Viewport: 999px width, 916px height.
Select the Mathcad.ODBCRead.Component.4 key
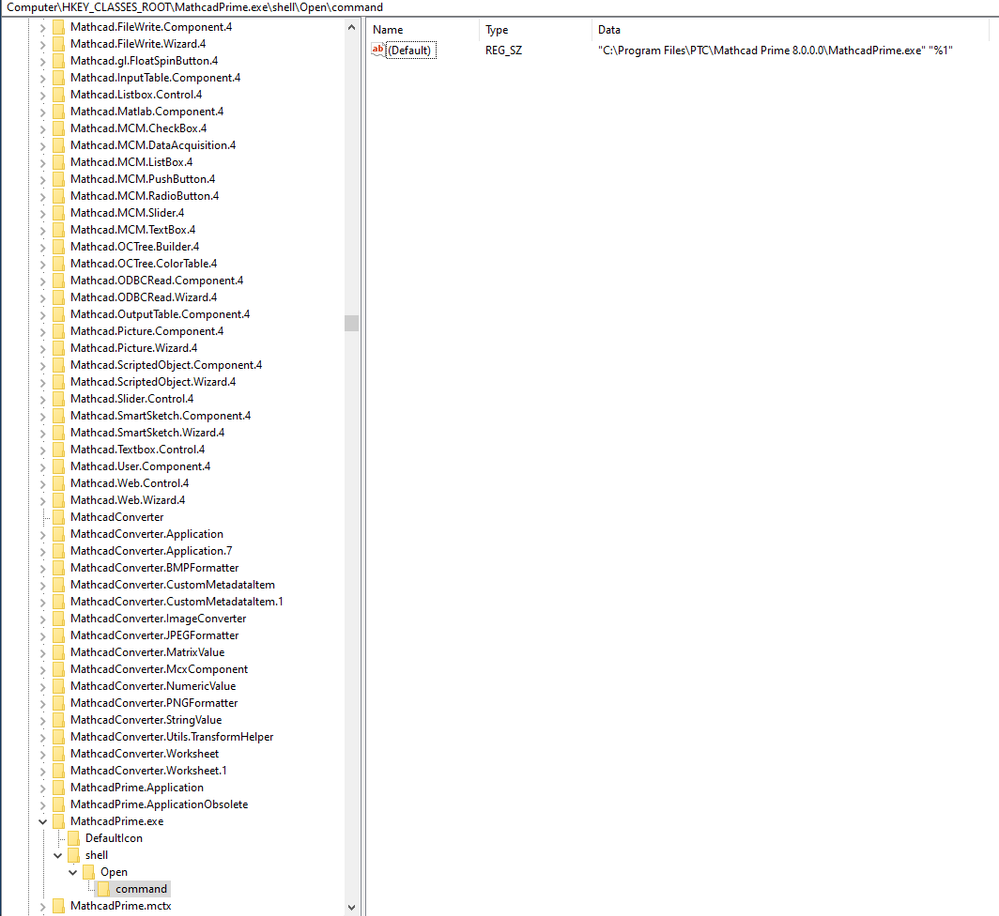(157, 280)
